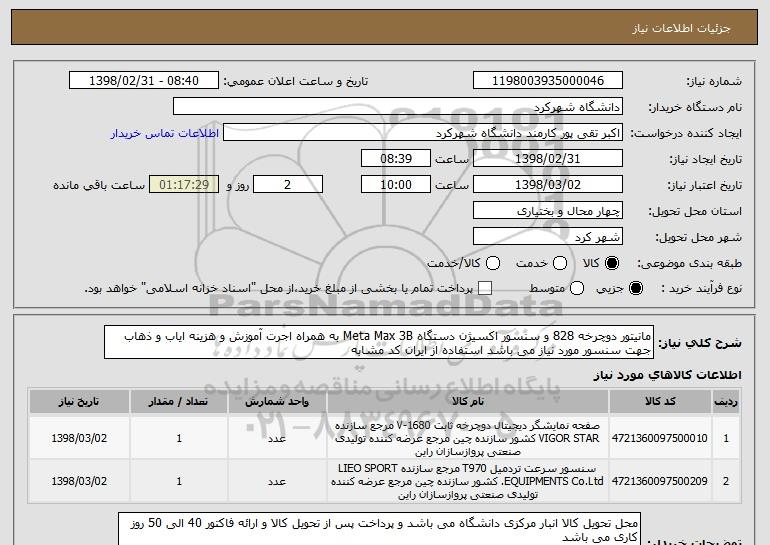Image resolution: width=770 pixels, height=545 pixels.
Task: Click the buyer notes delivery text box
Action: pyautogui.click(x=379, y=530)
